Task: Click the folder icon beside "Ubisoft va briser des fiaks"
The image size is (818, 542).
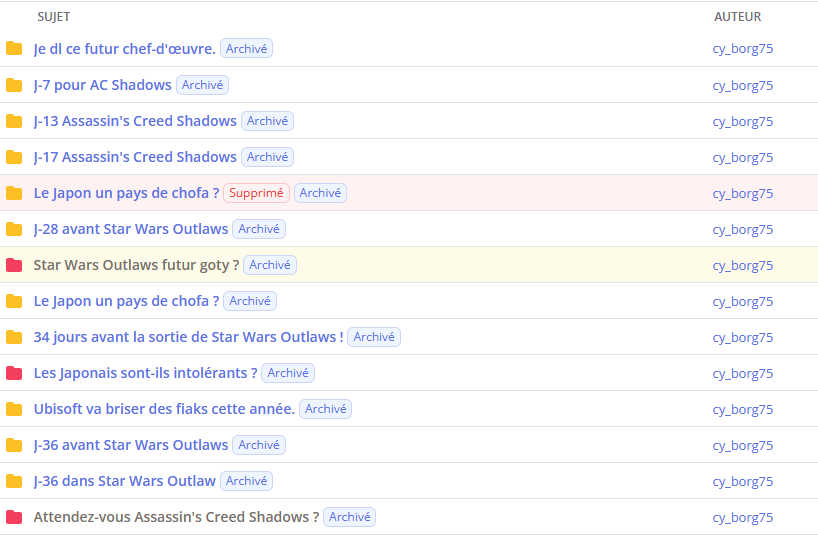Action: point(14,409)
